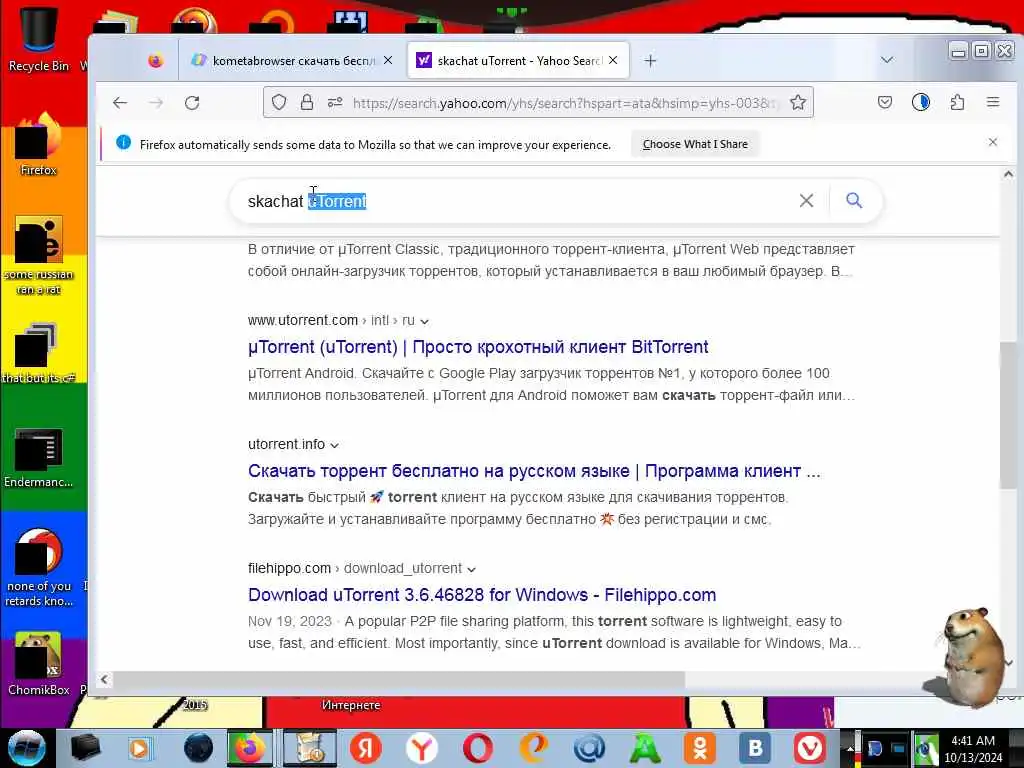Viewport: 1024px width, 768px height.
Task: Open a new browser tab
Action: pyautogui.click(x=650, y=61)
